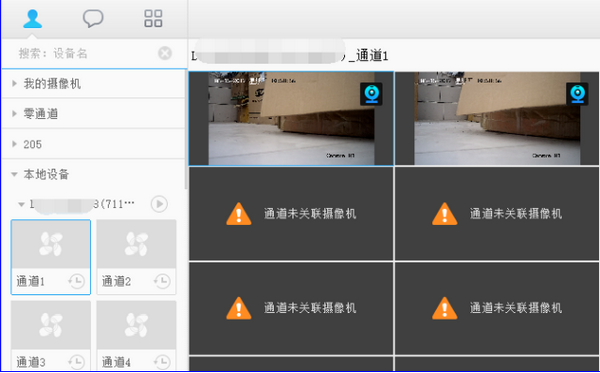
Task: Select the first live video window
Action: coord(291,119)
